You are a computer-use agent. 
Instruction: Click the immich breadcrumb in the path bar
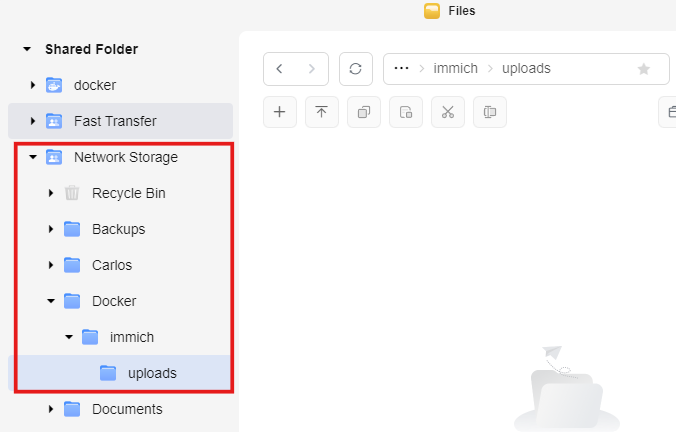(x=455, y=69)
